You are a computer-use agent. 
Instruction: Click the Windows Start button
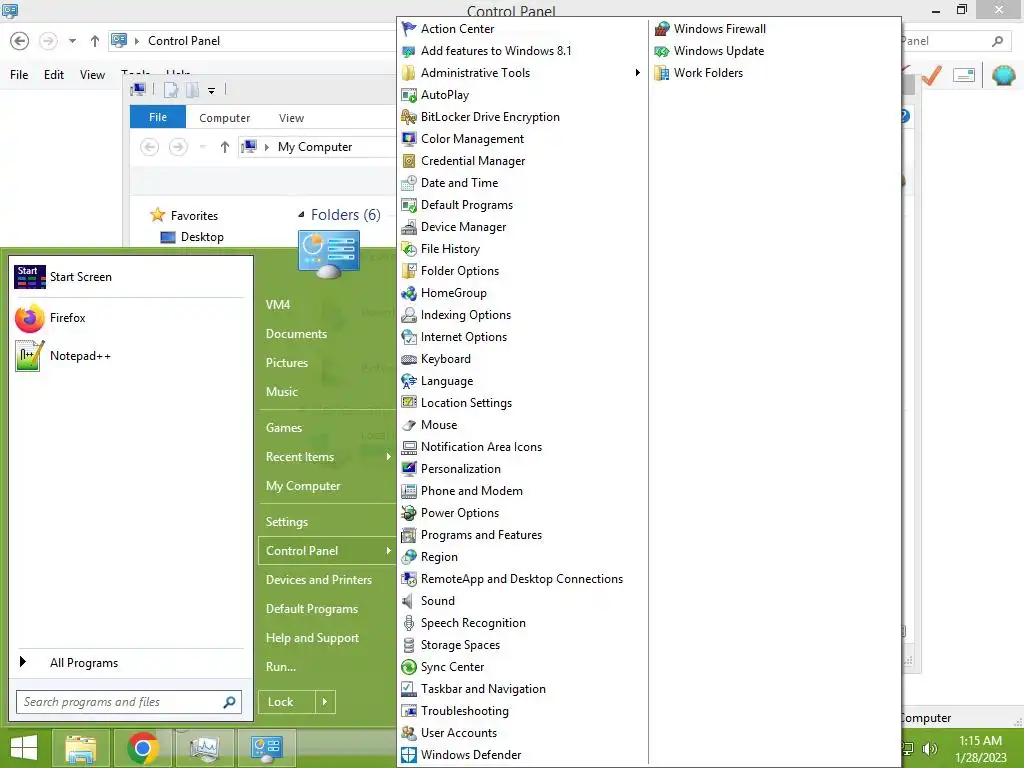(24, 748)
